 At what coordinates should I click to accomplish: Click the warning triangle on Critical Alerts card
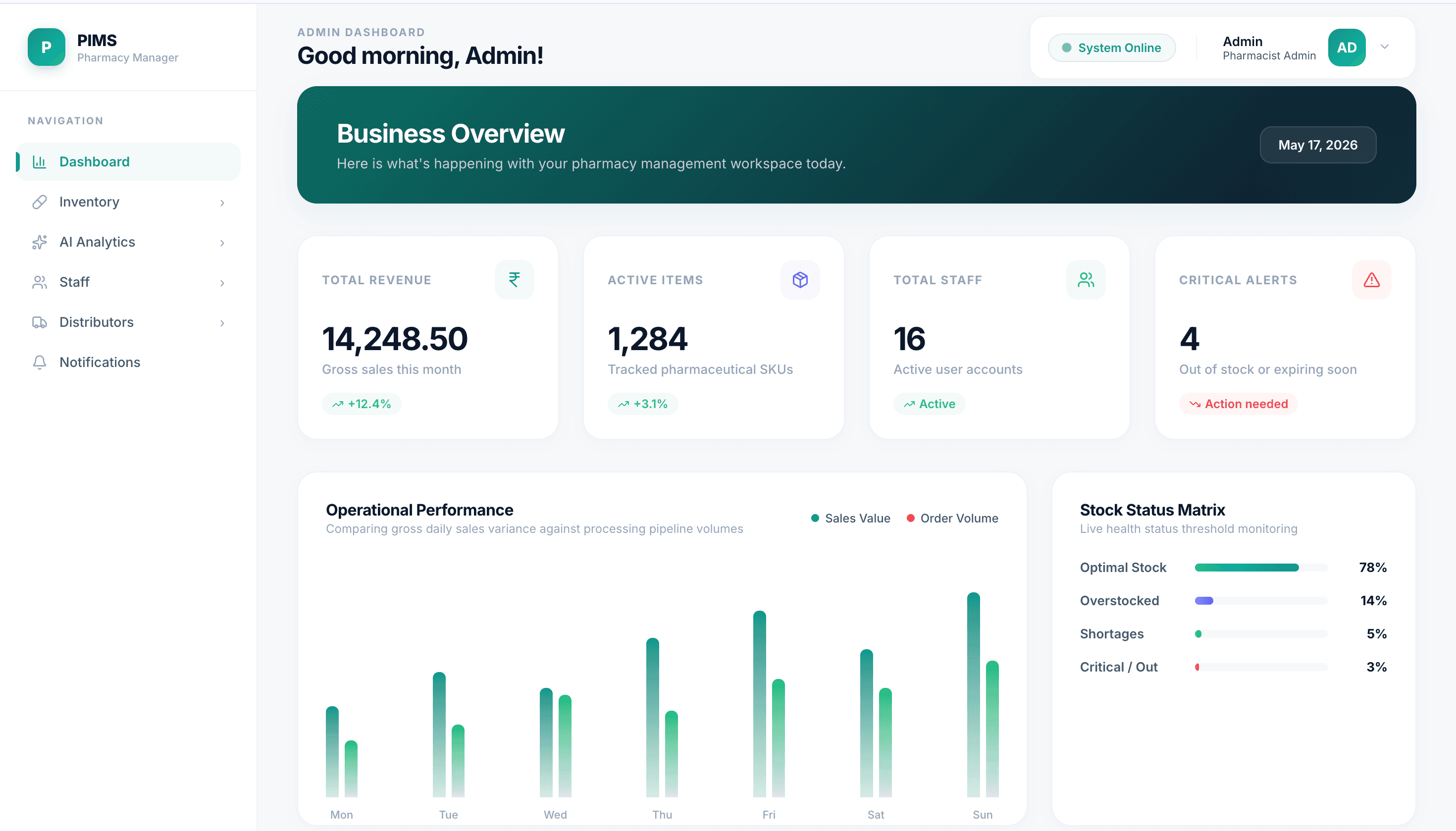click(1371, 280)
